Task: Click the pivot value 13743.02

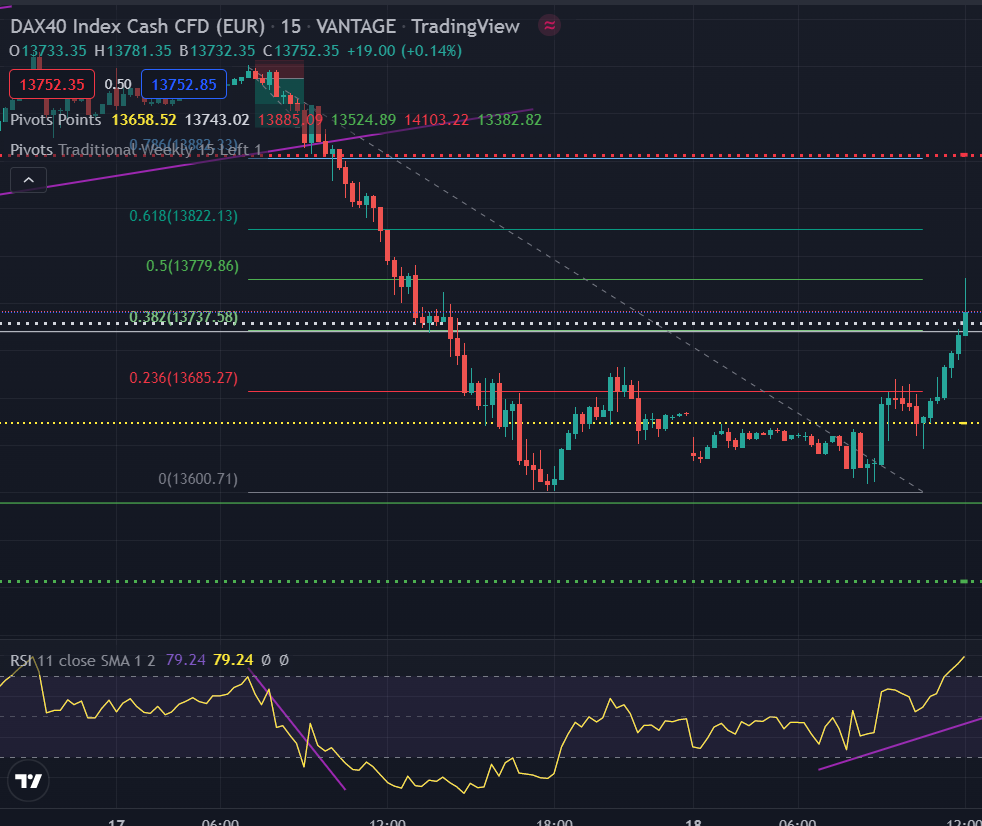Action: [x=217, y=120]
